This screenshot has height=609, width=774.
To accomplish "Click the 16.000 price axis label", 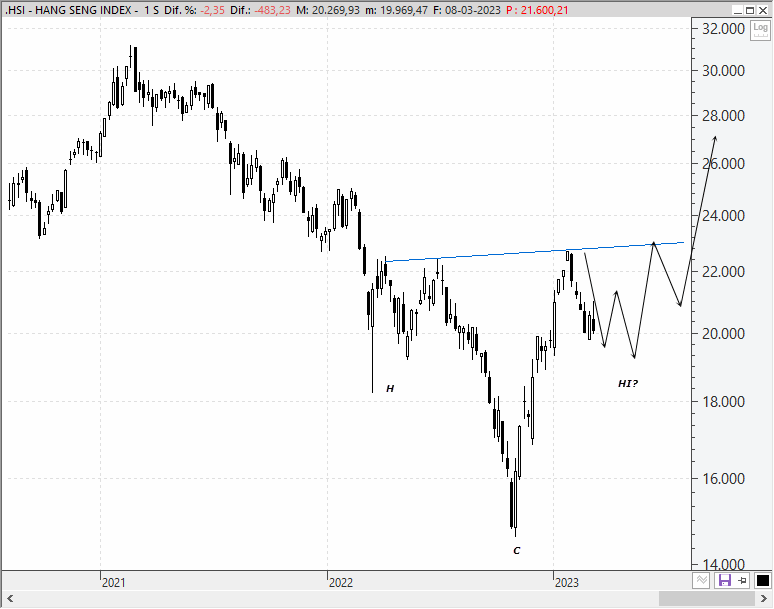I will (x=723, y=478).
